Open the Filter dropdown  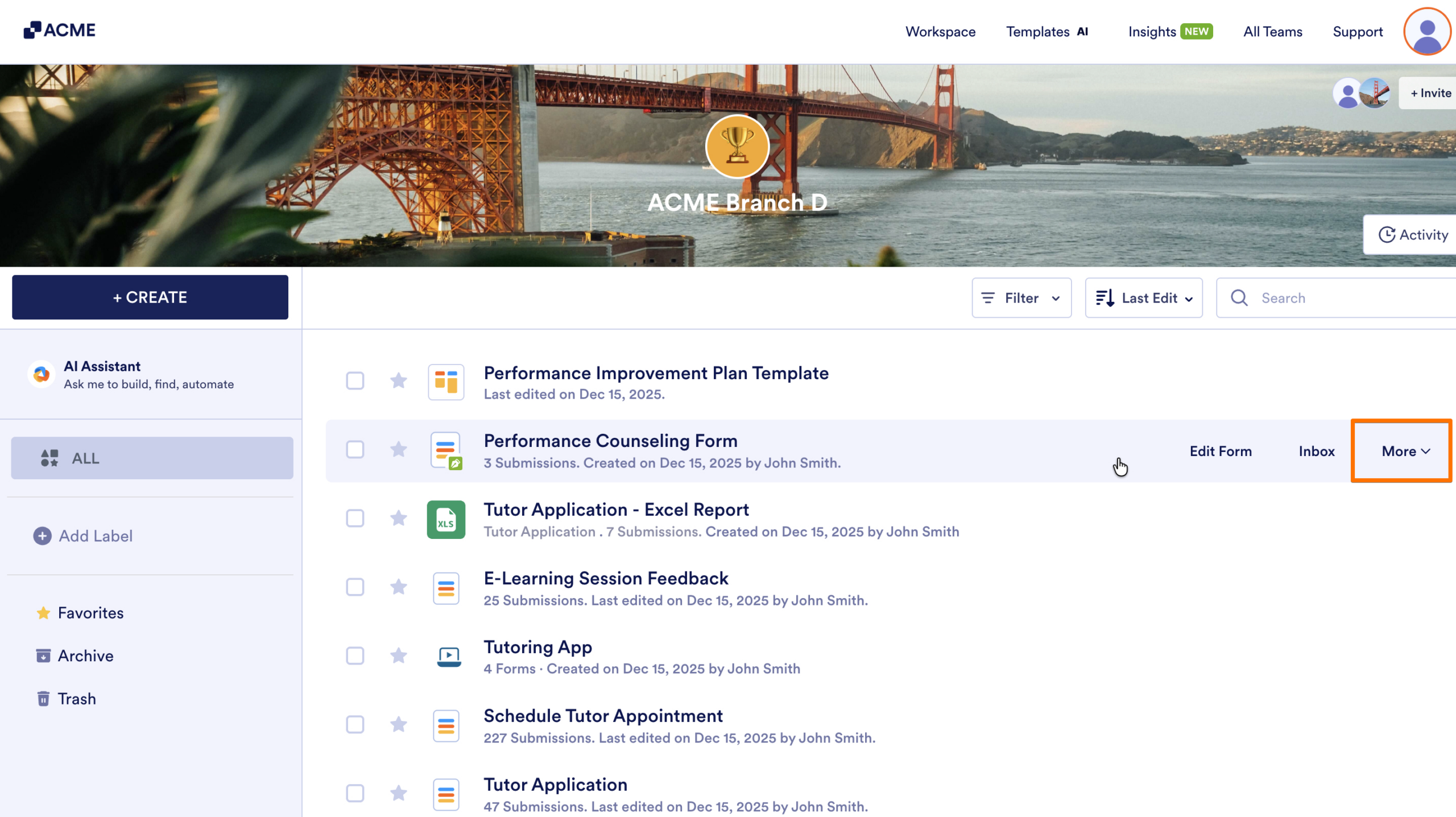[x=1021, y=297]
